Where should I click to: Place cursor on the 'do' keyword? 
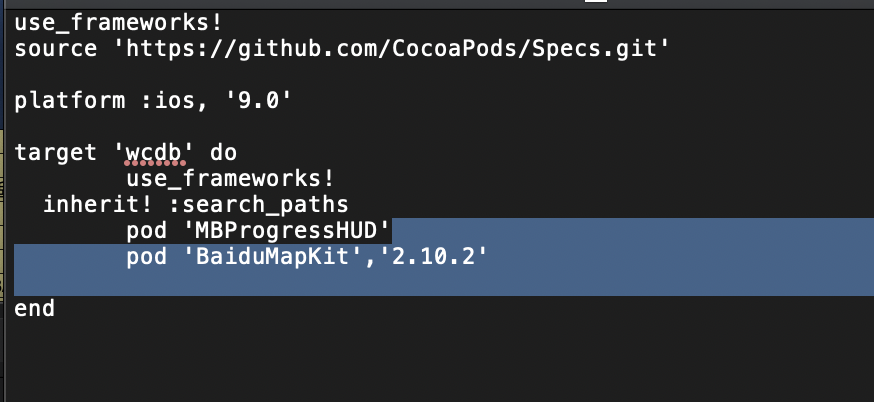point(224,153)
